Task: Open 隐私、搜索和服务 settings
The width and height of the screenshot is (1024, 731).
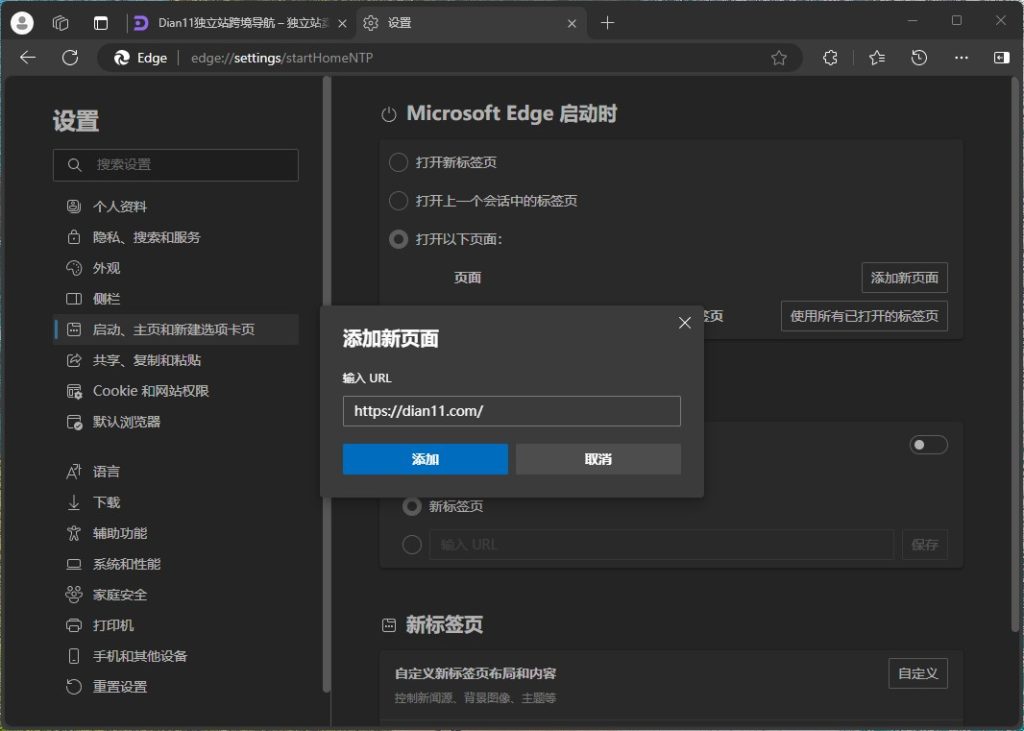Action: 176,237
